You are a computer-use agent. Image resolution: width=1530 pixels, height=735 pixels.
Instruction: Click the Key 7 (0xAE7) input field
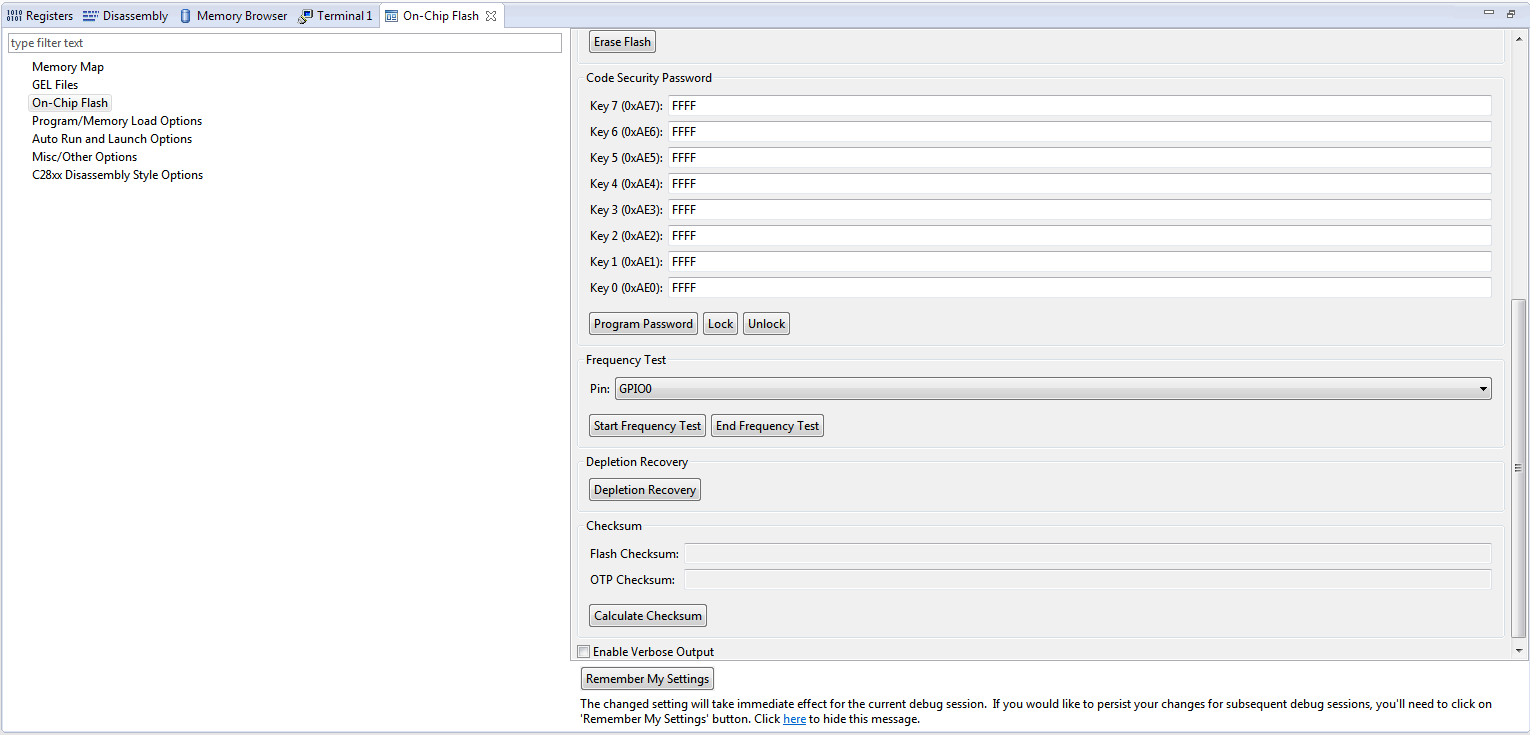pyautogui.click(x=1079, y=106)
